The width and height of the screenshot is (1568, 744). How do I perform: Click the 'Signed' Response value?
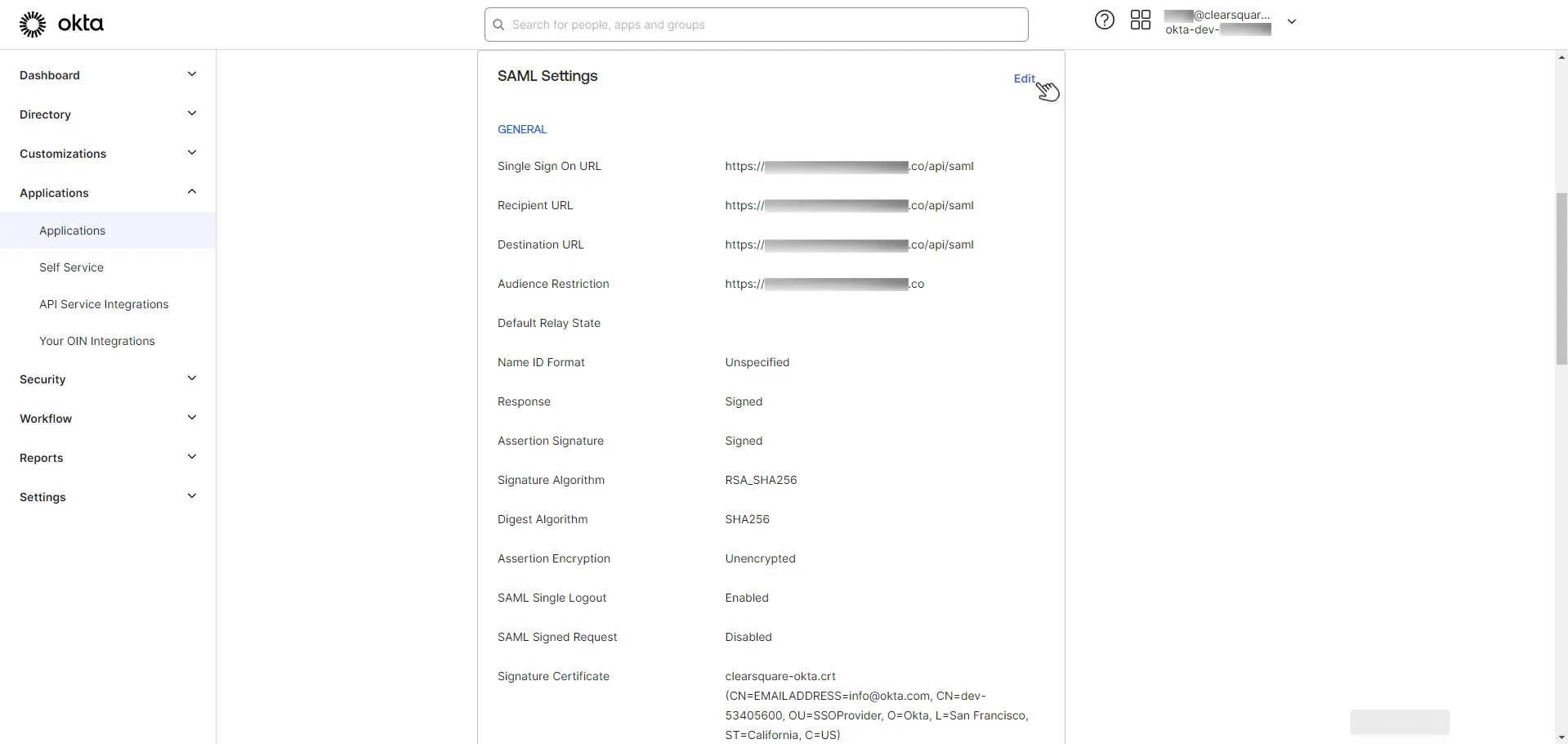pos(744,401)
